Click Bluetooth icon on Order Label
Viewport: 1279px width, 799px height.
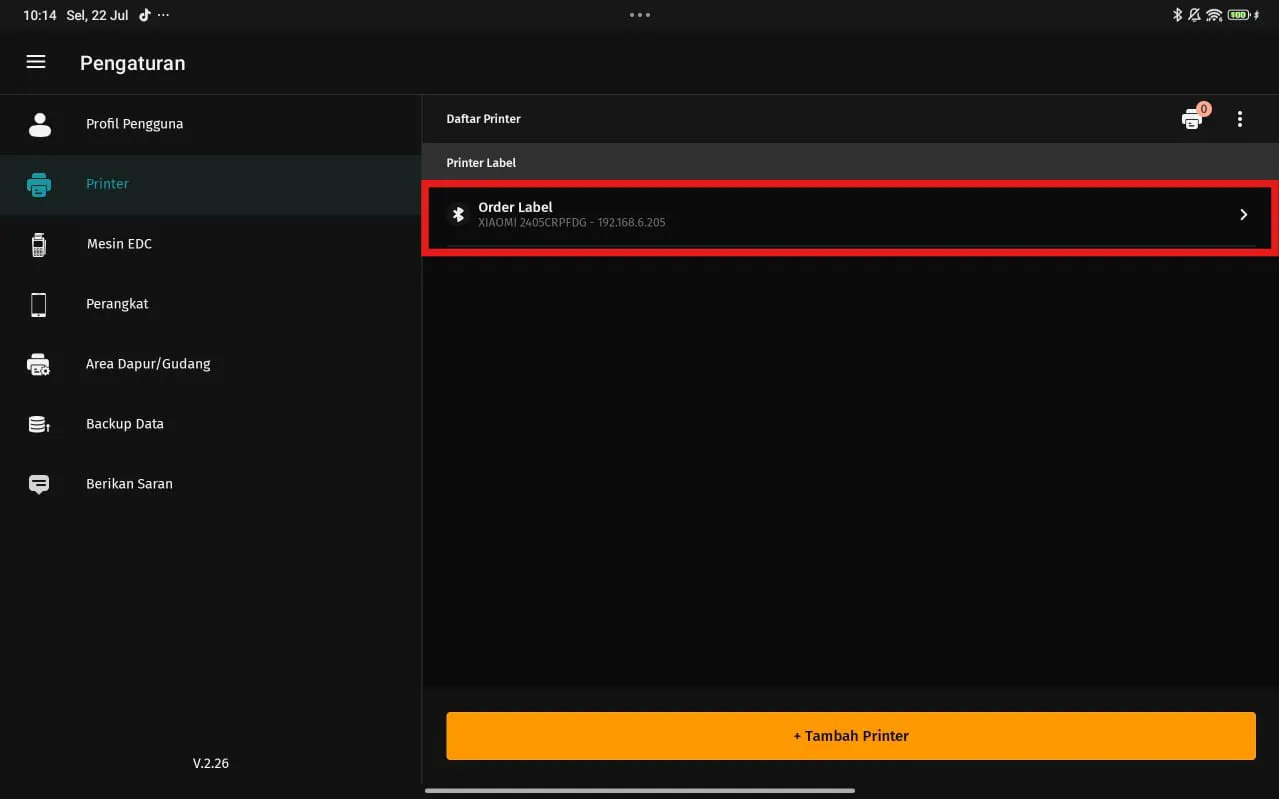(x=458, y=214)
